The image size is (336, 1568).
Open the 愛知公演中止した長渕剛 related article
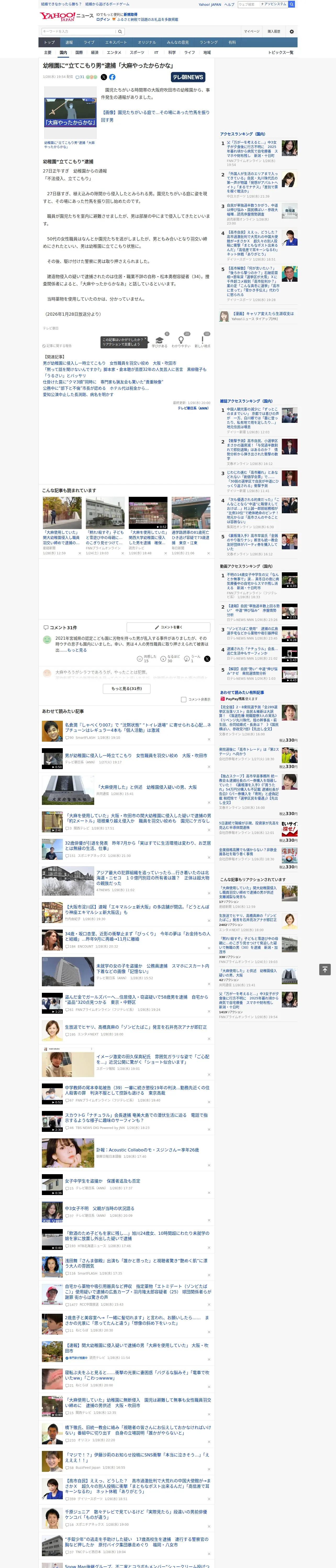coord(78,394)
